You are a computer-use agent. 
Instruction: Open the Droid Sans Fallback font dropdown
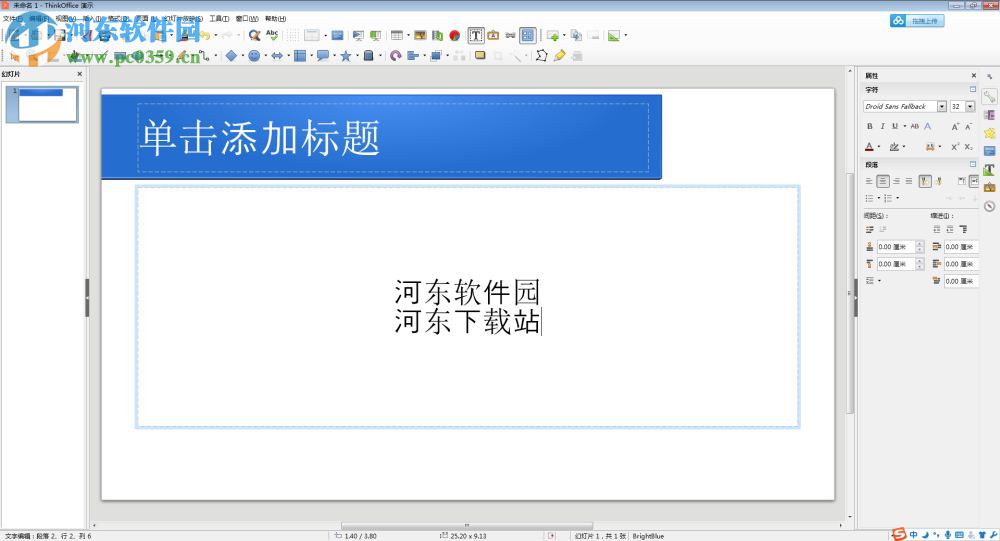pos(941,107)
